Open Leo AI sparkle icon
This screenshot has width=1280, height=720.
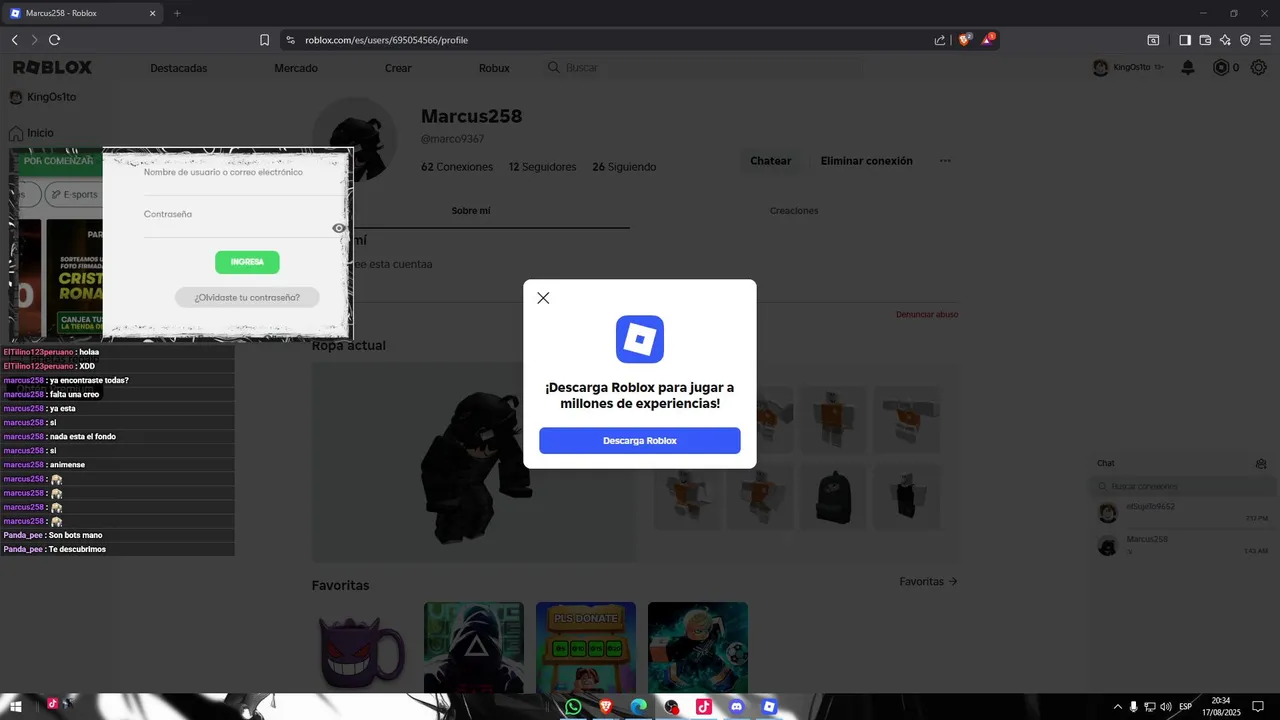pyautogui.click(x=1225, y=40)
